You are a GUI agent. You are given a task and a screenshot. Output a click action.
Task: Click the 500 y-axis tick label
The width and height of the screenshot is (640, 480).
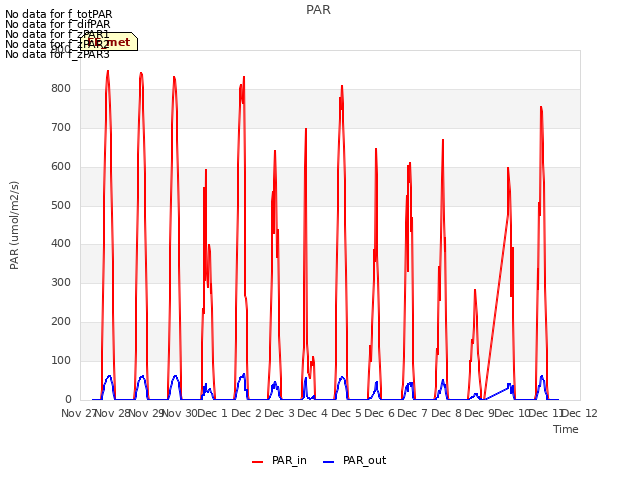(61, 205)
